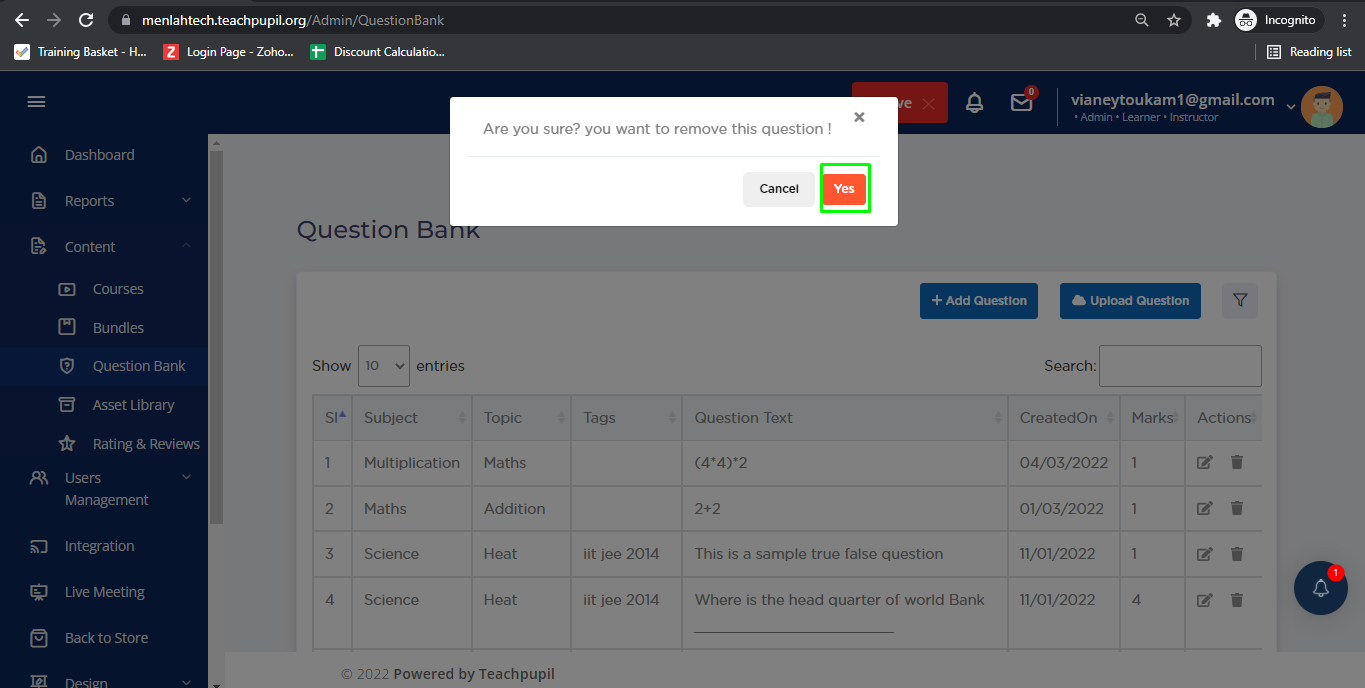This screenshot has width=1365, height=688.
Task: Click the floating notification bell bubble
Action: [1320, 588]
